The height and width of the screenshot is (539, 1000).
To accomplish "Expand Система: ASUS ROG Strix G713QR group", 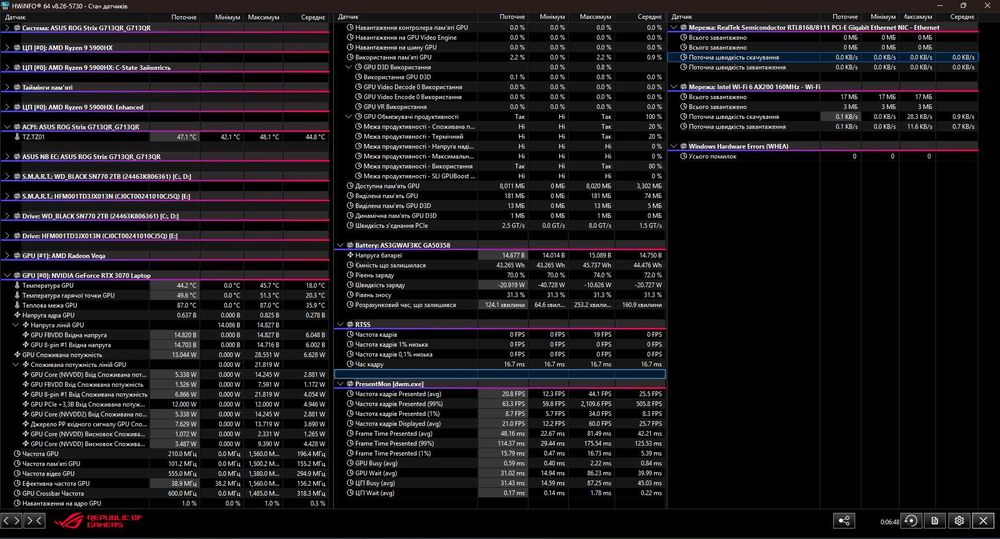I will (x=7, y=28).
